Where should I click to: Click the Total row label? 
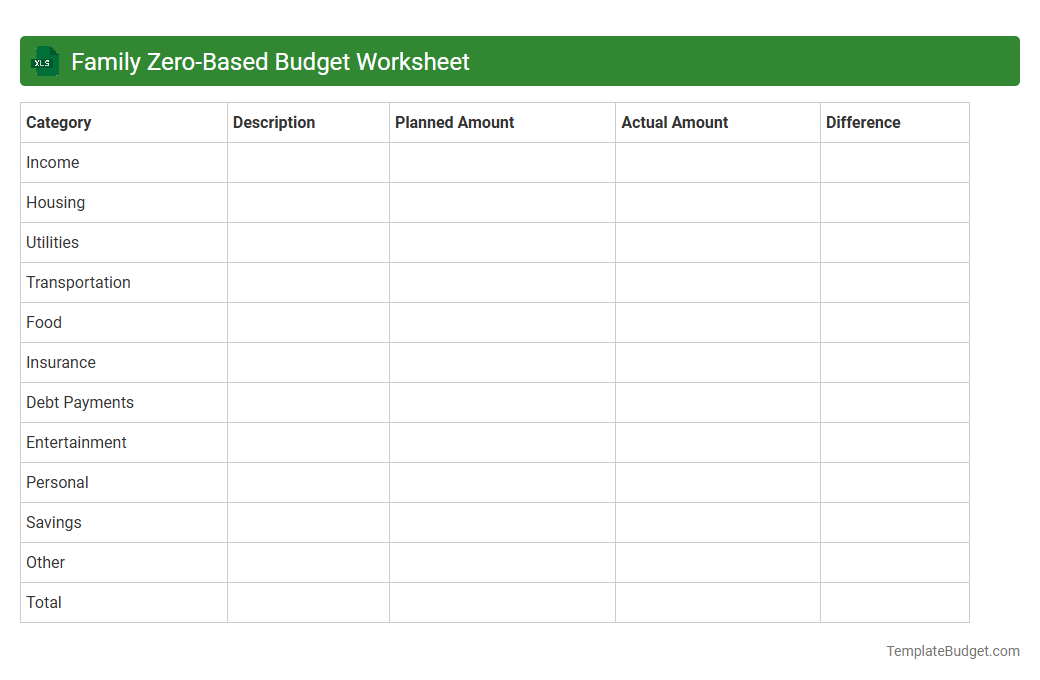click(43, 602)
